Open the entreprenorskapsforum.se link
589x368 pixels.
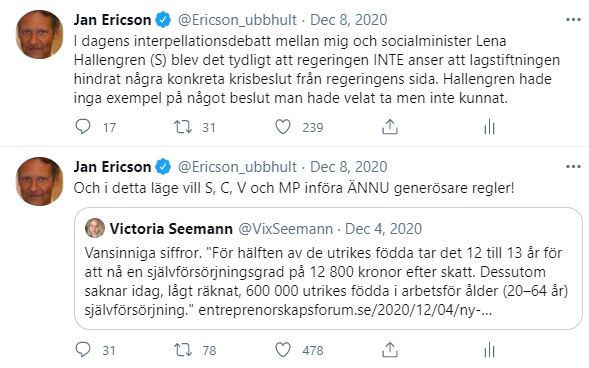[345, 310]
